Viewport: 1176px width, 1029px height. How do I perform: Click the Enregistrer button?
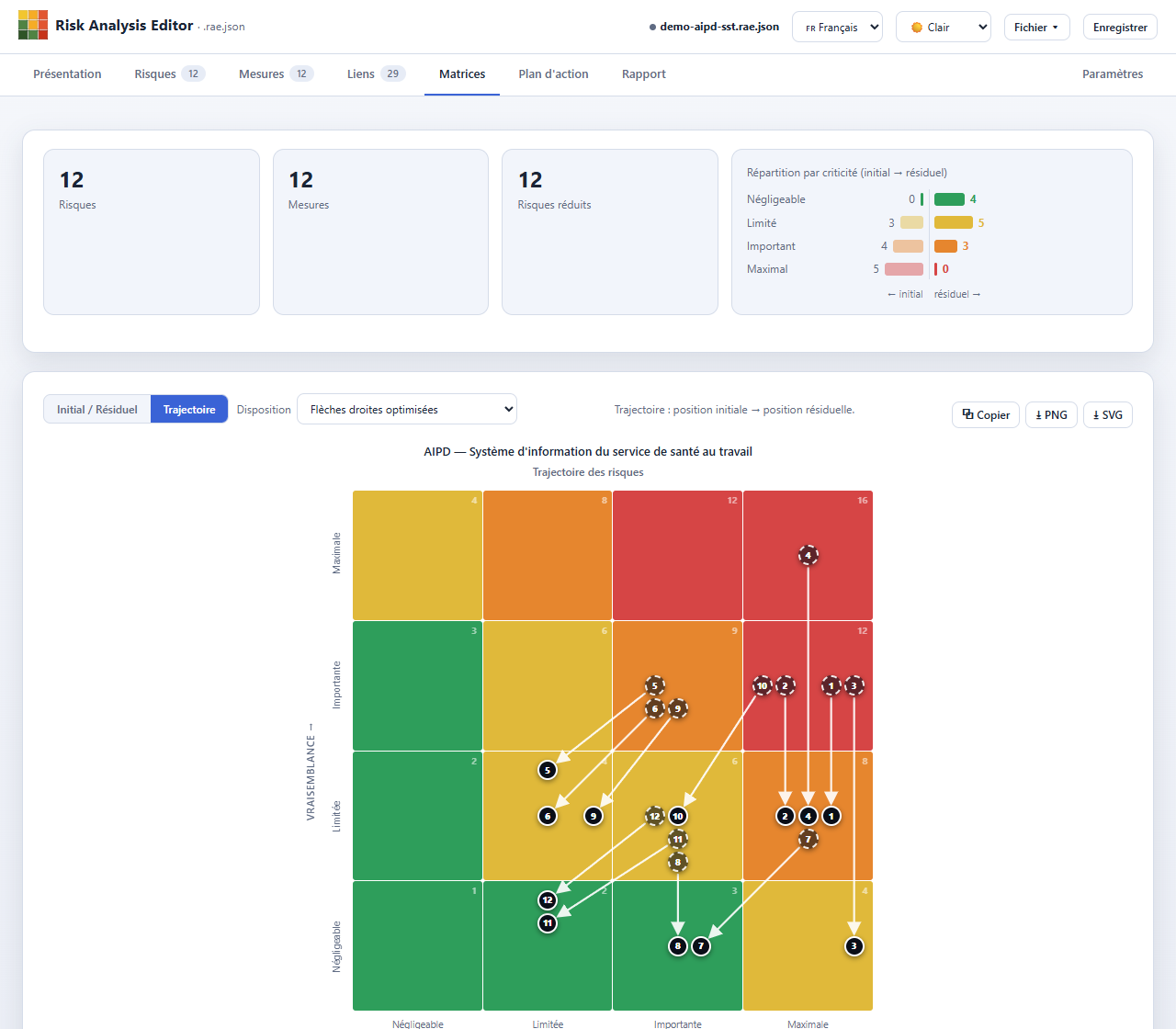pyautogui.click(x=1120, y=28)
